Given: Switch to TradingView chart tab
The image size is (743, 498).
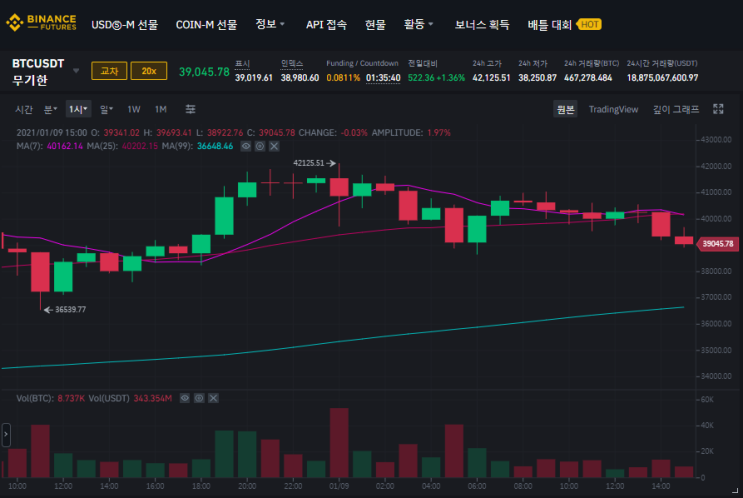Looking at the screenshot, I should click(x=613, y=109).
